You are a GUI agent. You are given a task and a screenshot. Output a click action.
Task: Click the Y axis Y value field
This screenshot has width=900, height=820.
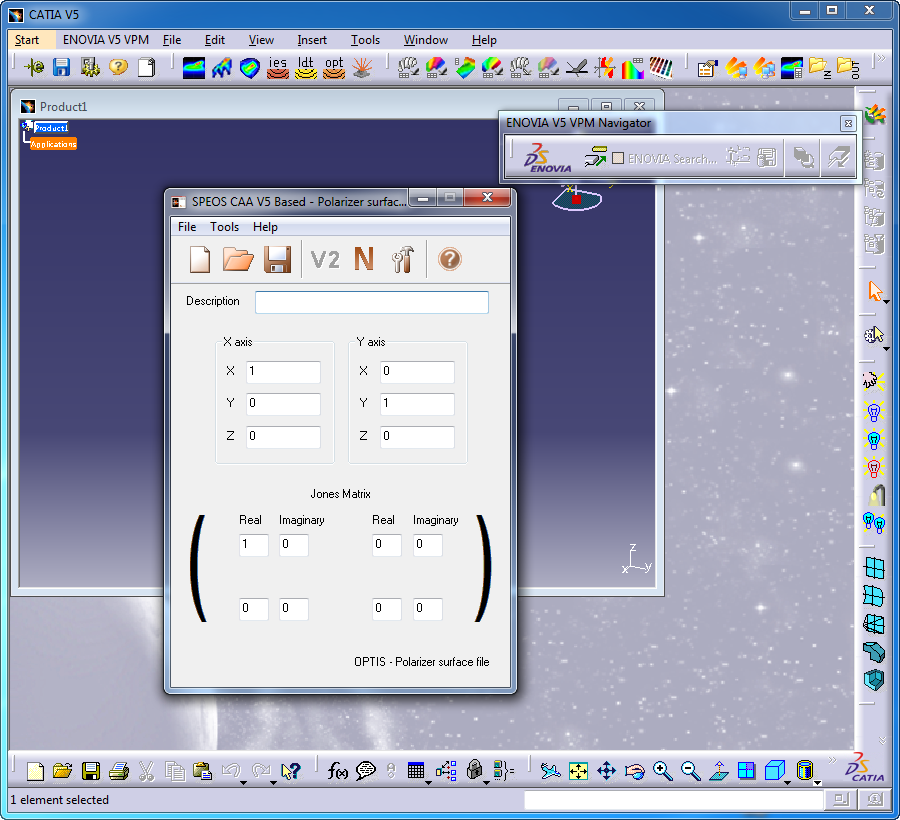tap(417, 403)
